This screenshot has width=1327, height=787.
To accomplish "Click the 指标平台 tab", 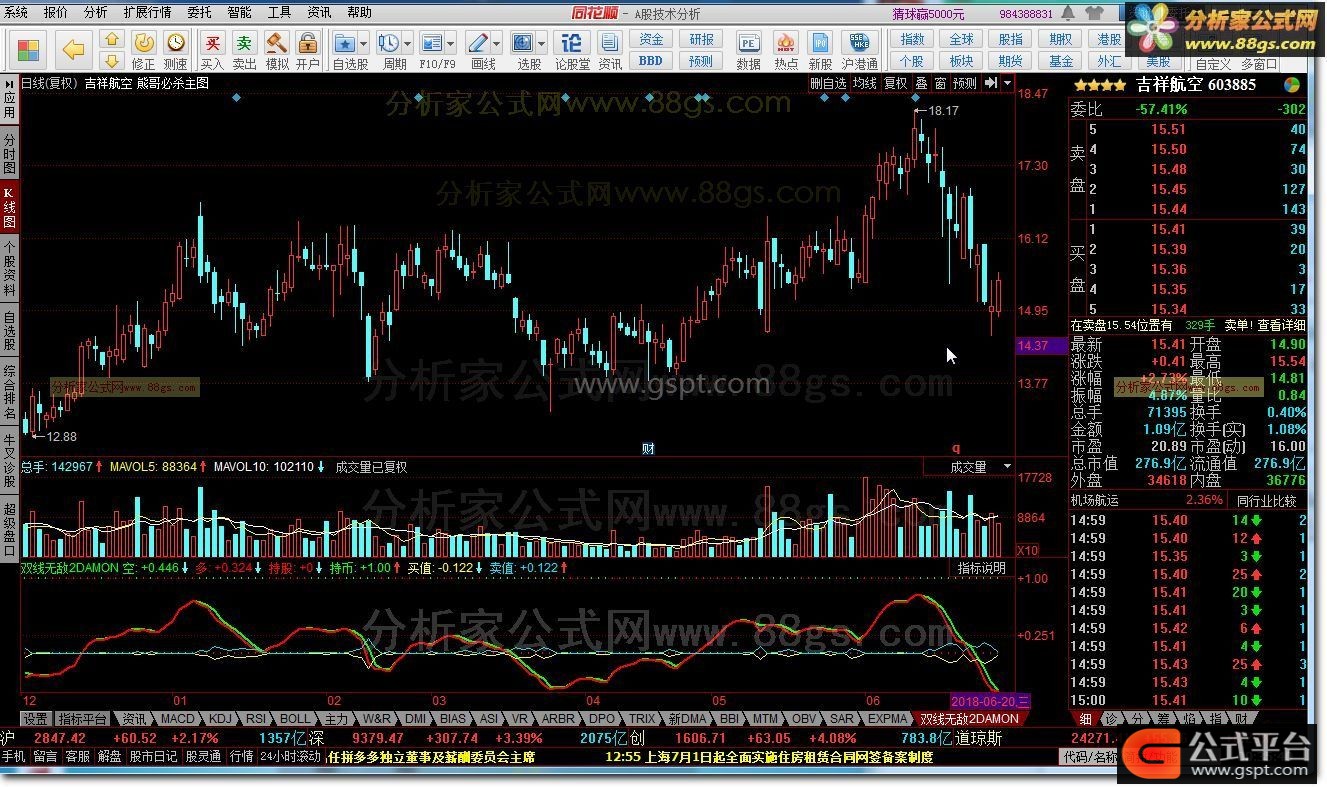I will tap(82, 719).
